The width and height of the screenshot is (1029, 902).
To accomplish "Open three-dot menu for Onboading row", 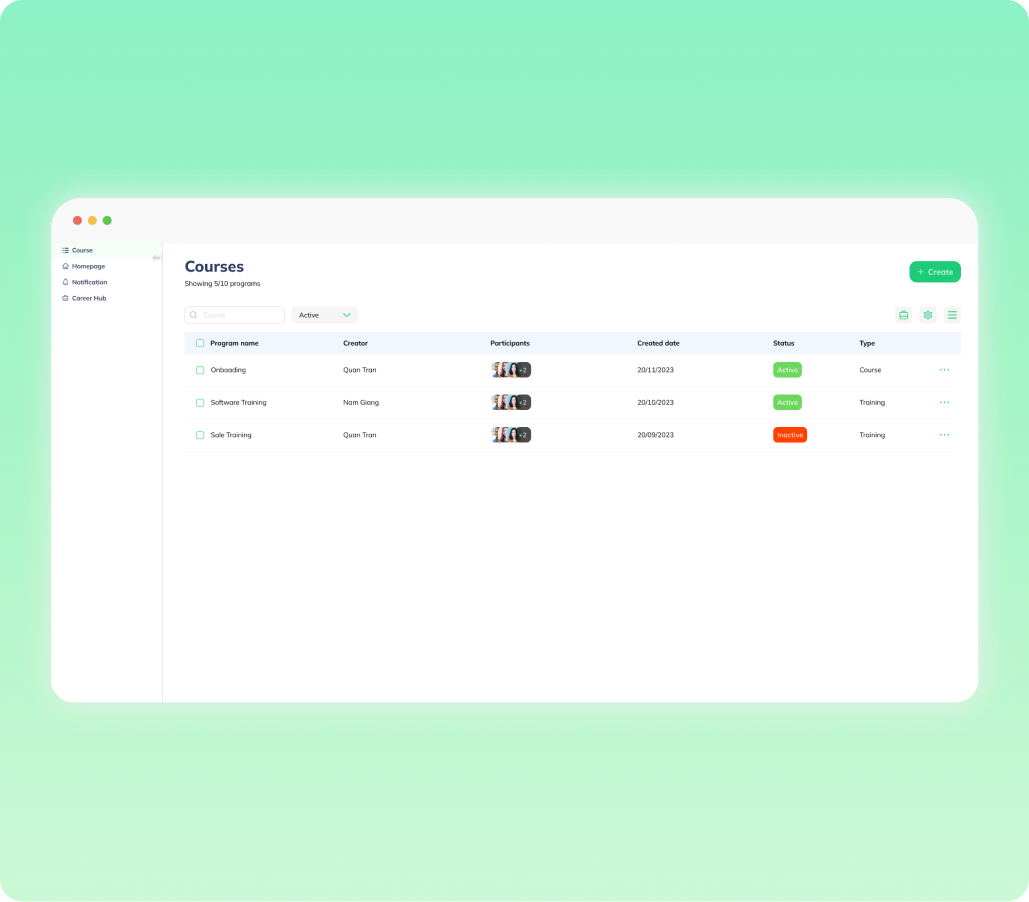I will [x=944, y=370].
